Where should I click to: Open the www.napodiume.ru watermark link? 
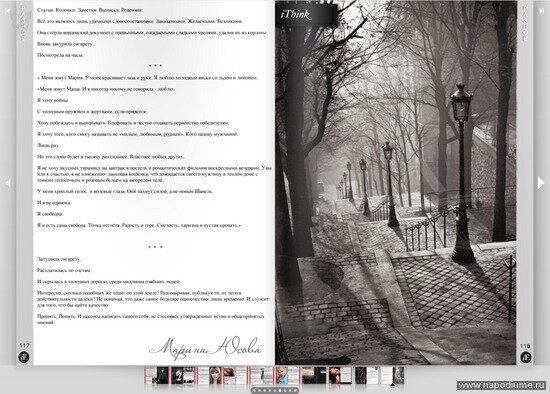[x=502, y=385]
